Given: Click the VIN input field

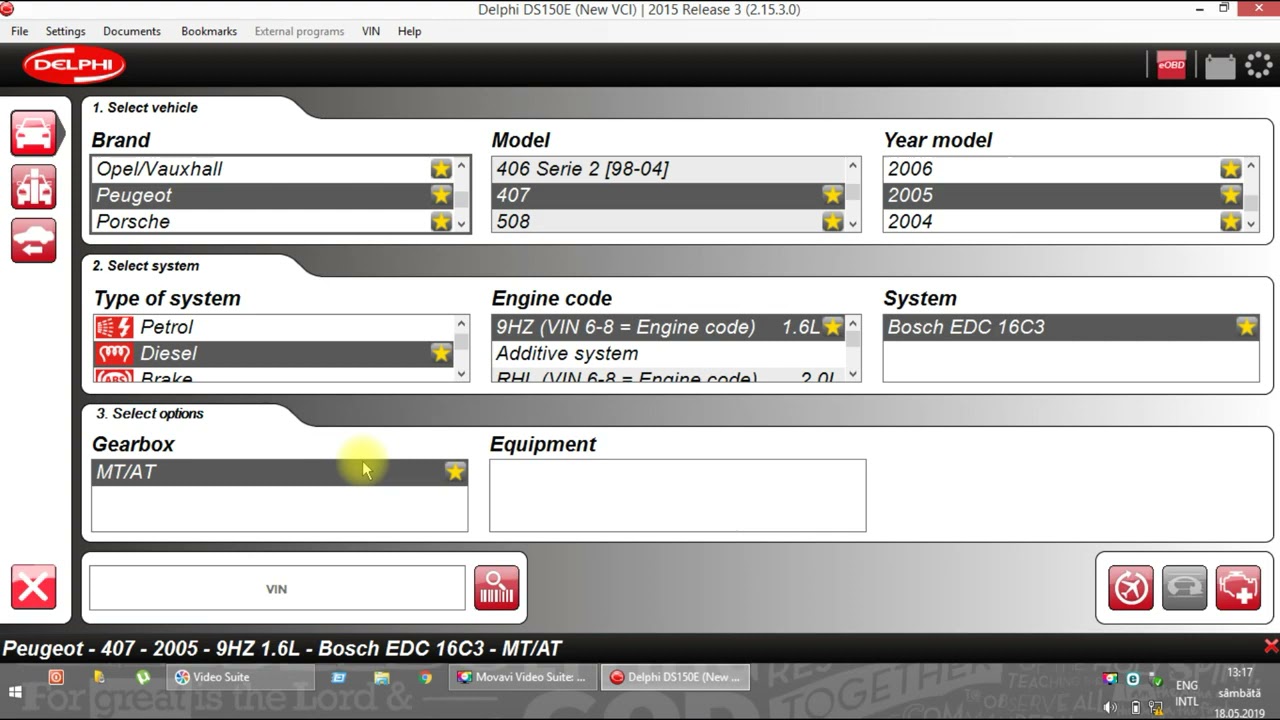Looking at the screenshot, I should pyautogui.click(x=277, y=588).
